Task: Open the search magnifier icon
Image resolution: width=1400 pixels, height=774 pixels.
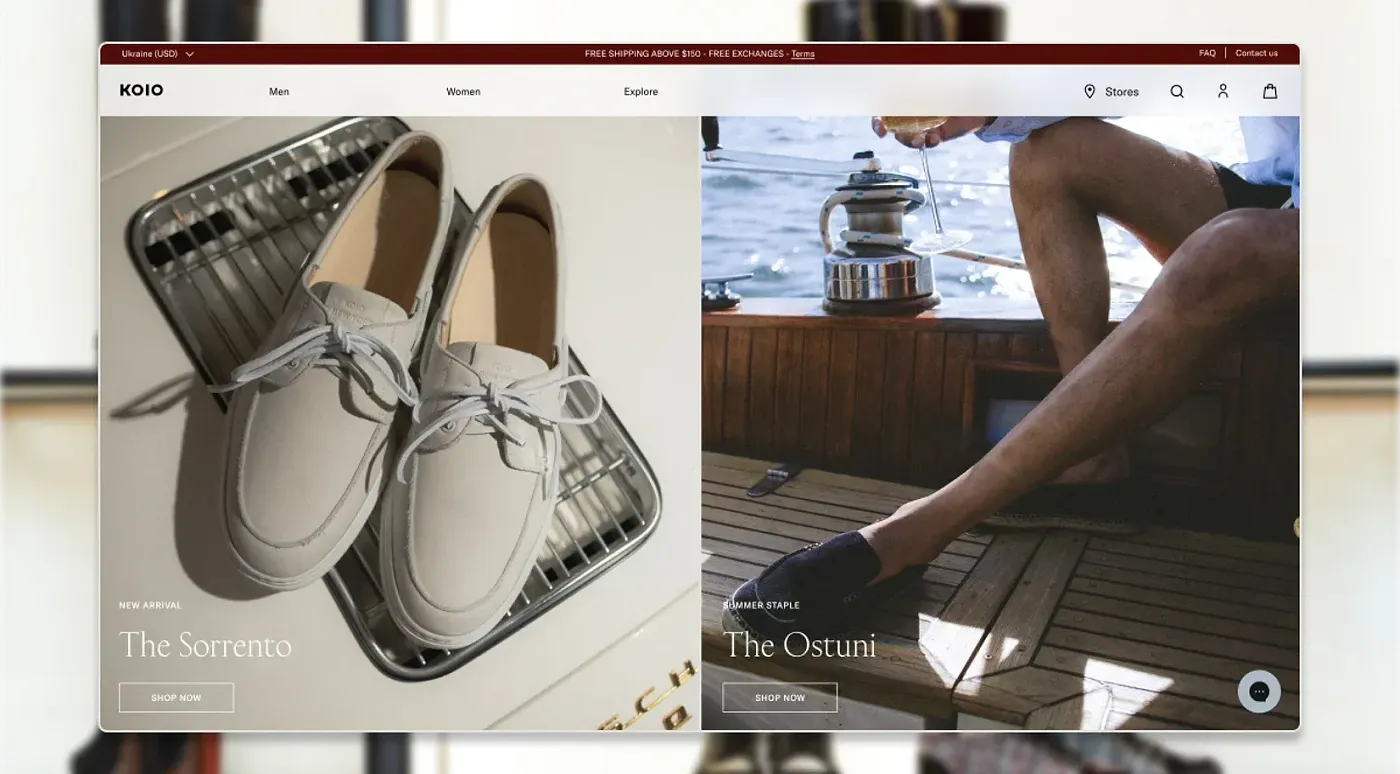Action: 1177,91
